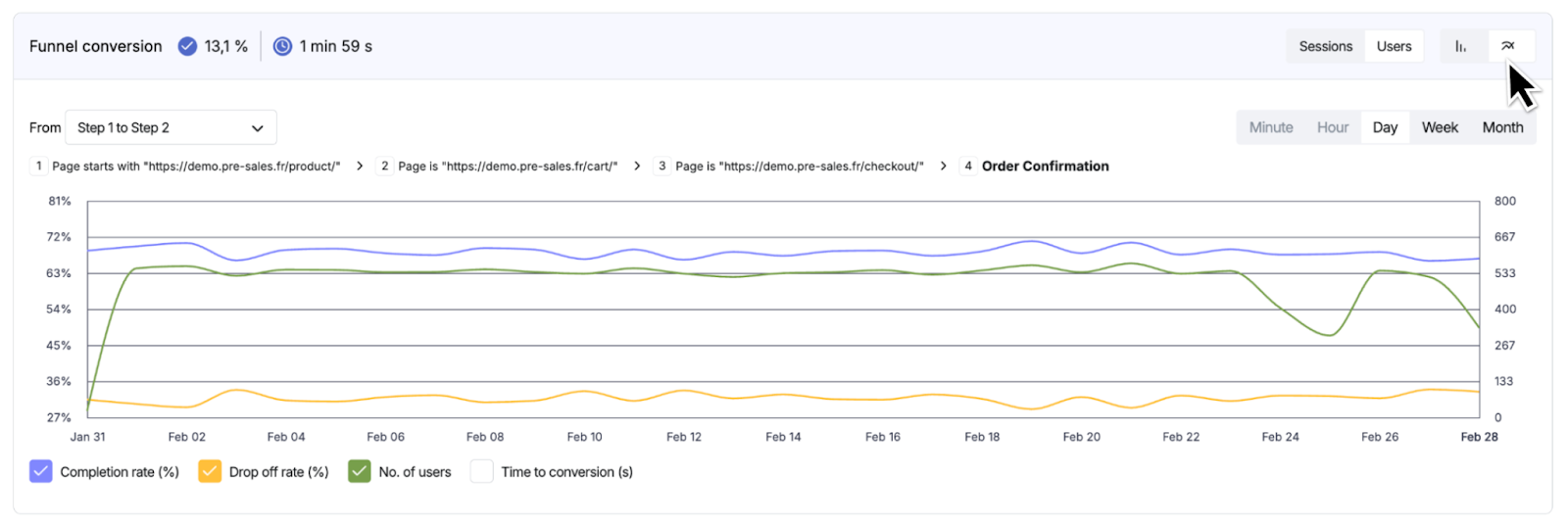Switch to bar chart view icon
This screenshot has width=1568, height=527.
(1460, 46)
